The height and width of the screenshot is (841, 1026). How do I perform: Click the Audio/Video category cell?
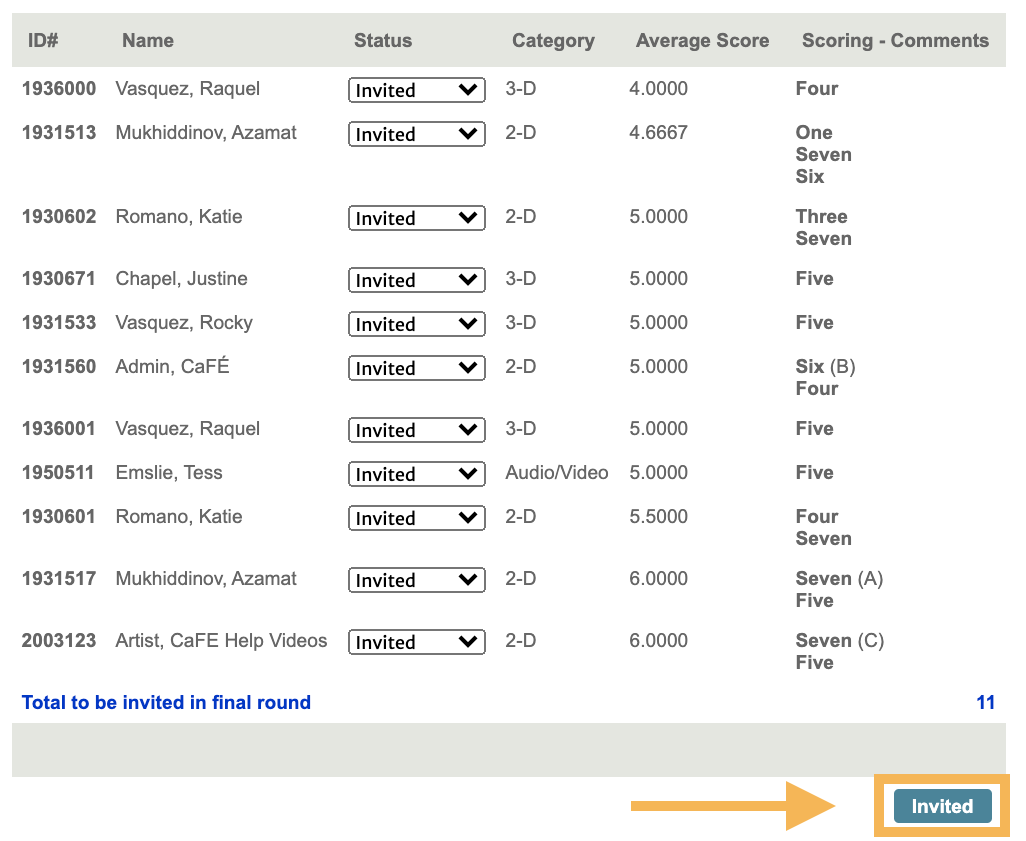coord(557,472)
